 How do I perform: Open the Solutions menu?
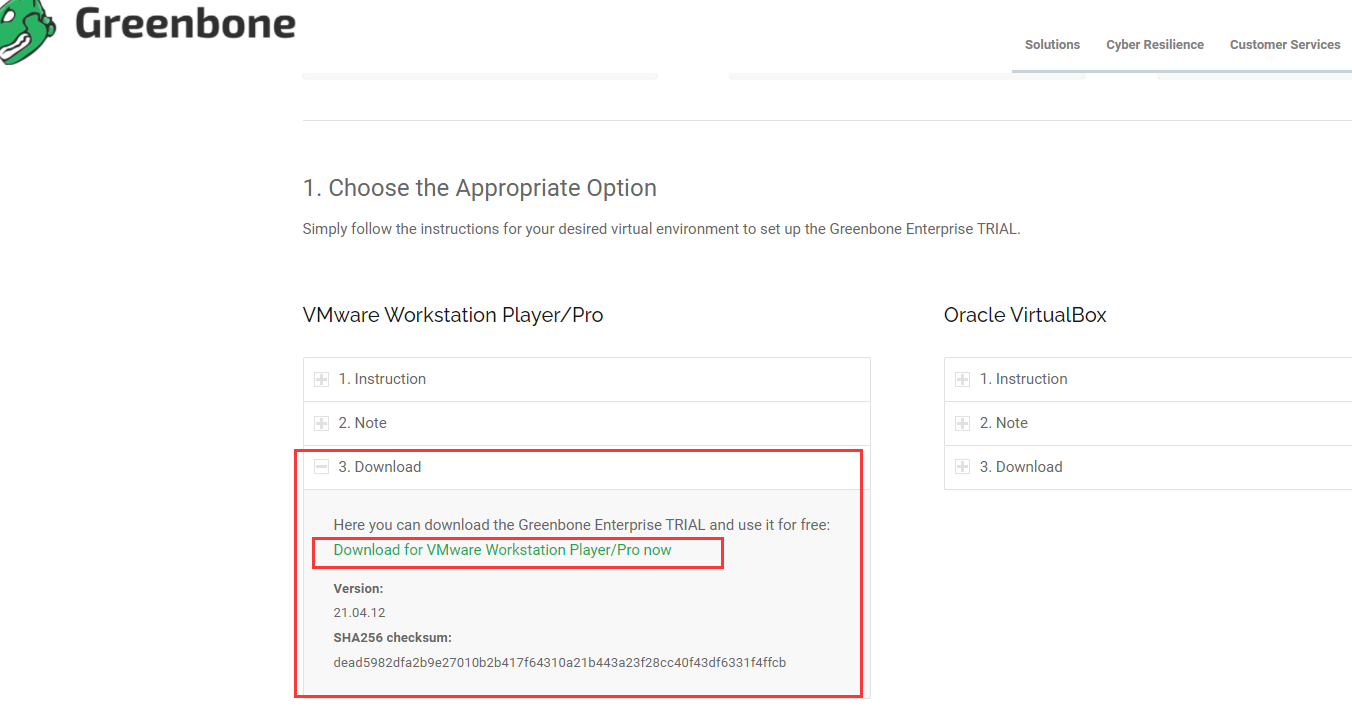tap(1052, 45)
